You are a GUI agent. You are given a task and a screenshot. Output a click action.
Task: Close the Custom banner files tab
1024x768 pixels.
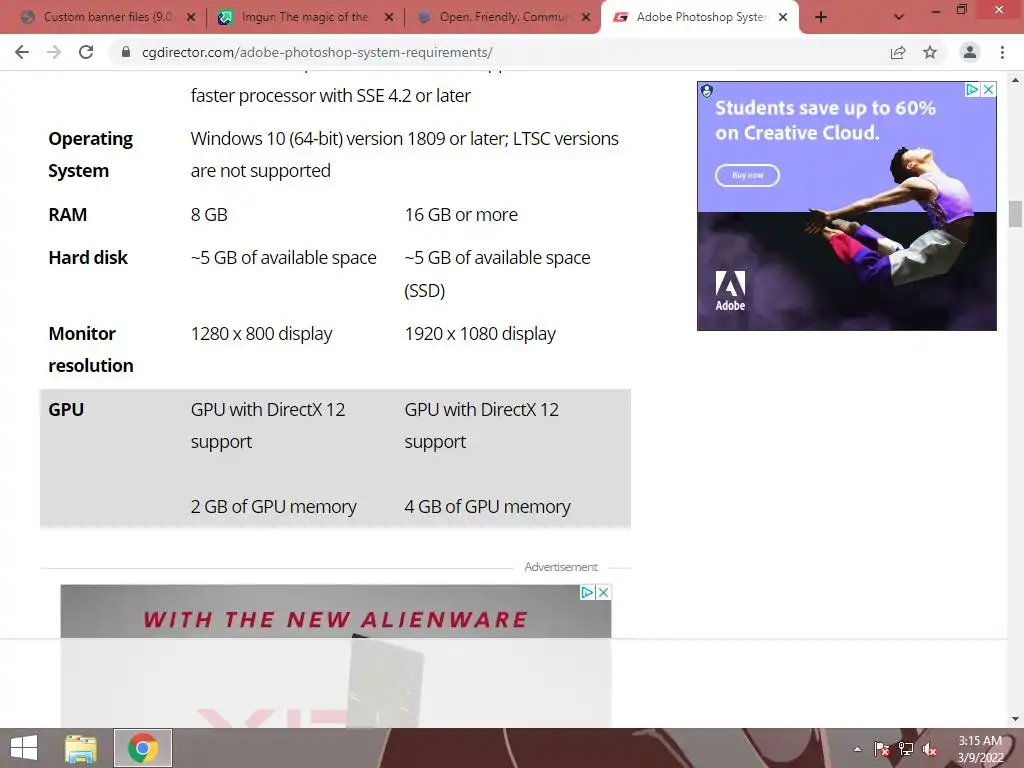[191, 17]
